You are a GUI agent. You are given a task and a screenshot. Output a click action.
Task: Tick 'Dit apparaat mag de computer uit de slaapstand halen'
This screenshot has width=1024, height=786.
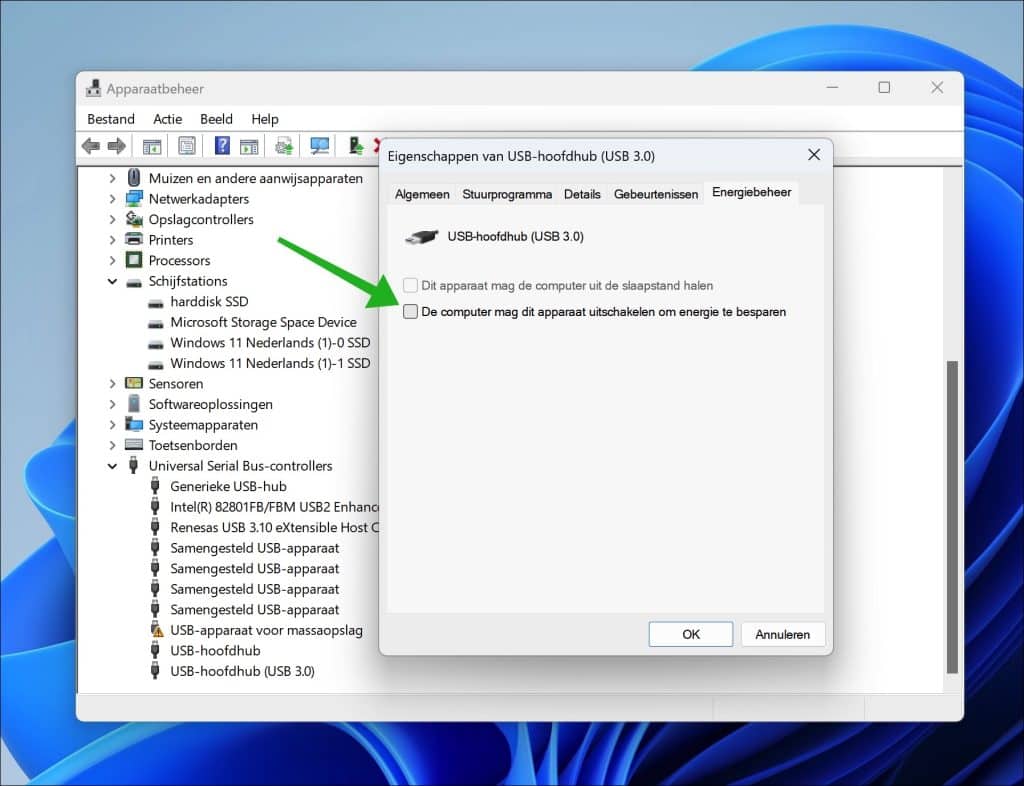point(410,285)
